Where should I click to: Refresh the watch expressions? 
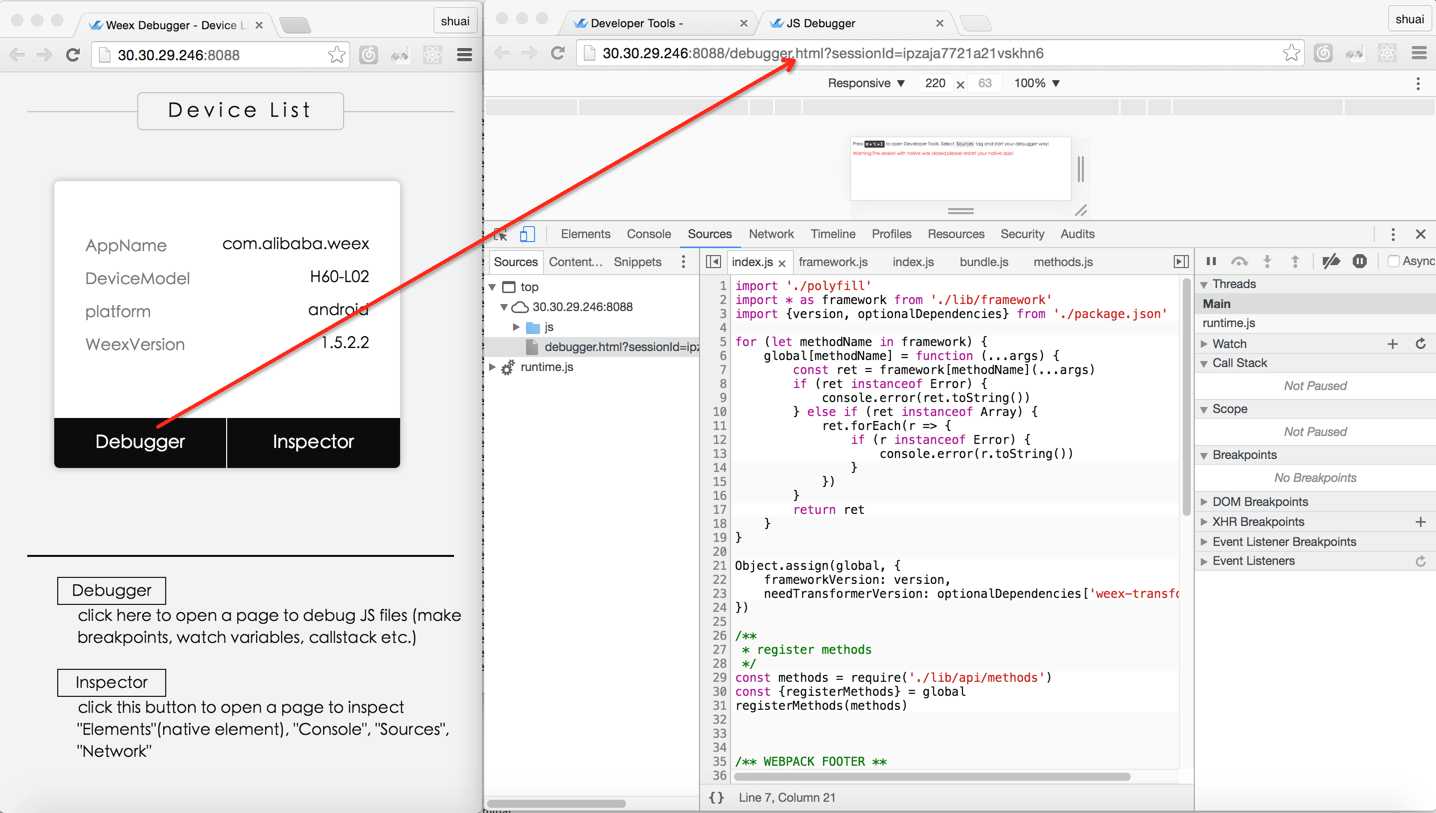tap(1421, 344)
